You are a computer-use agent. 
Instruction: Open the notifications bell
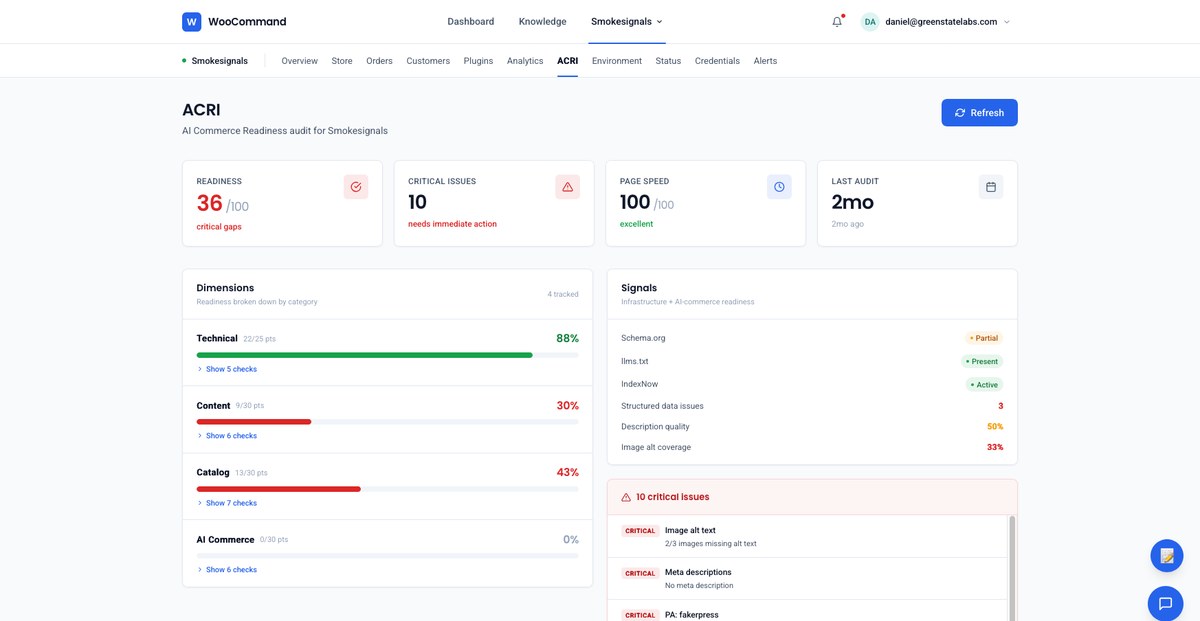[837, 21]
